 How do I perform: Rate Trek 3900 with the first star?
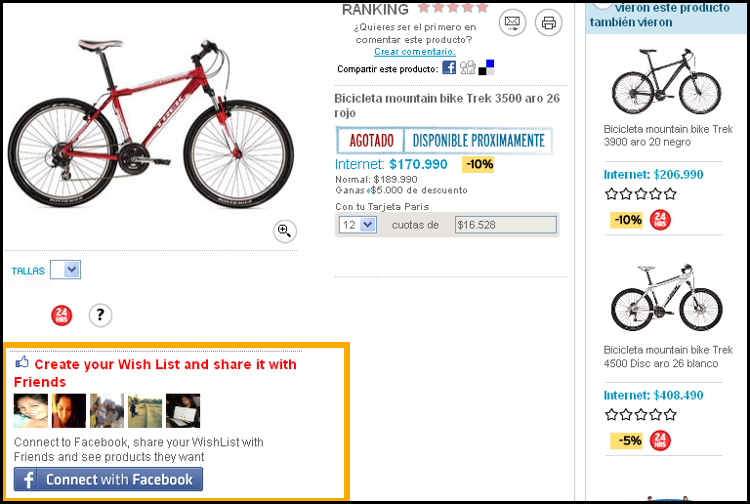(x=611, y=194)
